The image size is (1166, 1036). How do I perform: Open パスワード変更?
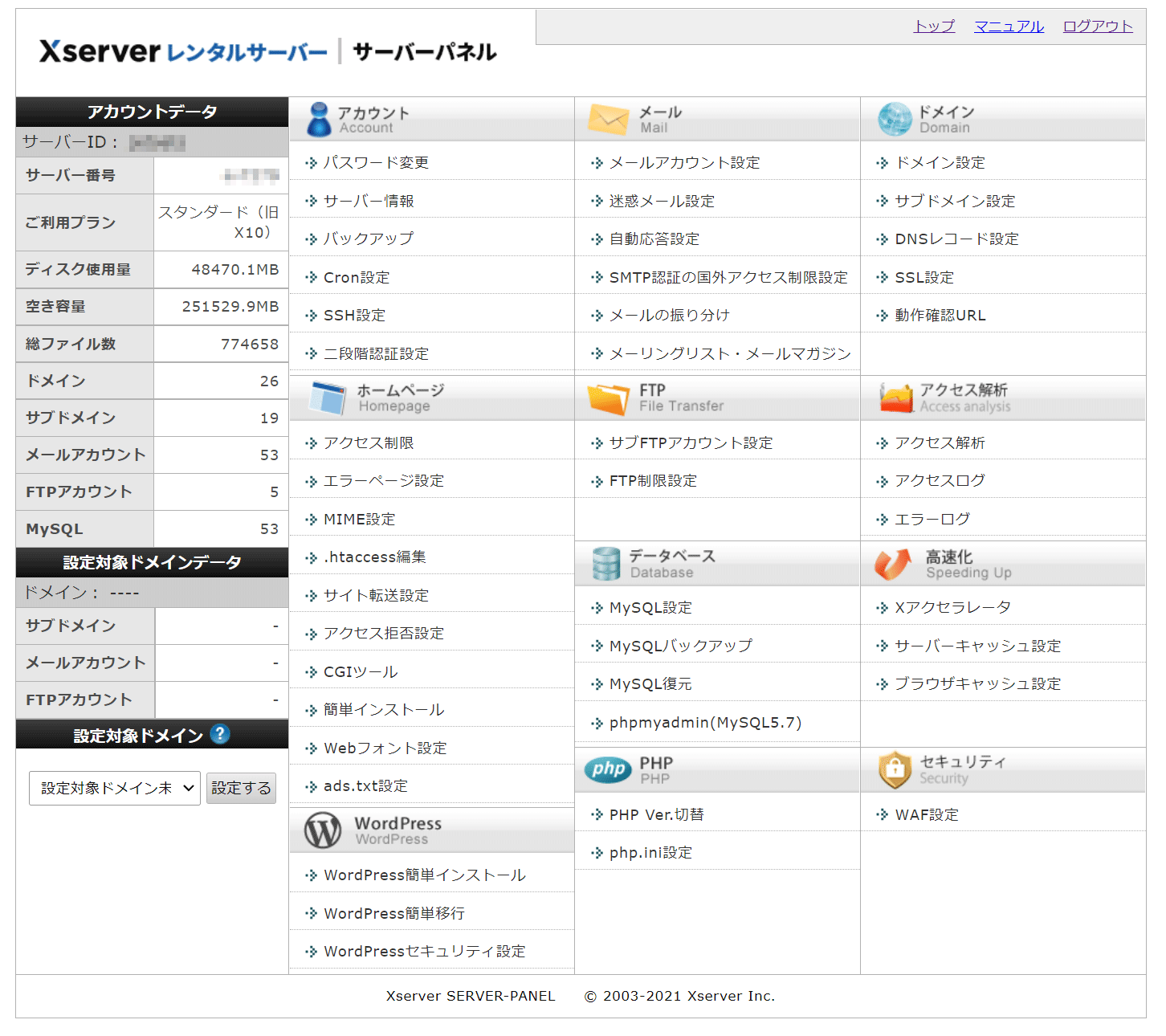coord(376,162)
